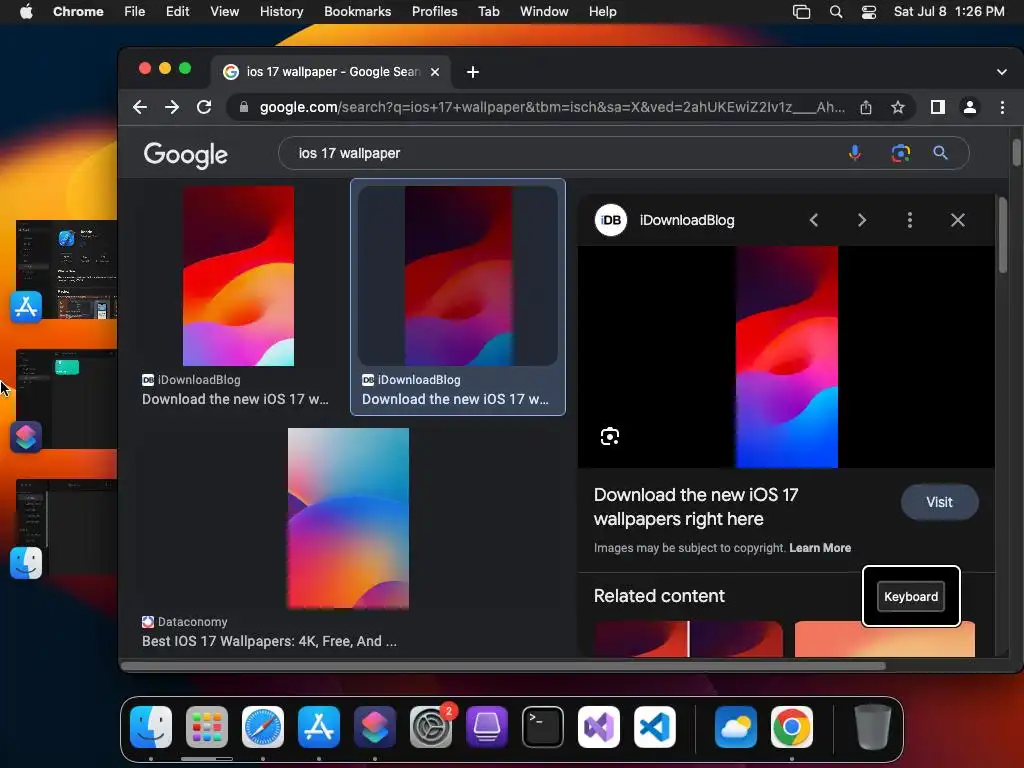Click the large preview wallpaper image
The image size is (1024, 768).
click(x=786, y=357)
